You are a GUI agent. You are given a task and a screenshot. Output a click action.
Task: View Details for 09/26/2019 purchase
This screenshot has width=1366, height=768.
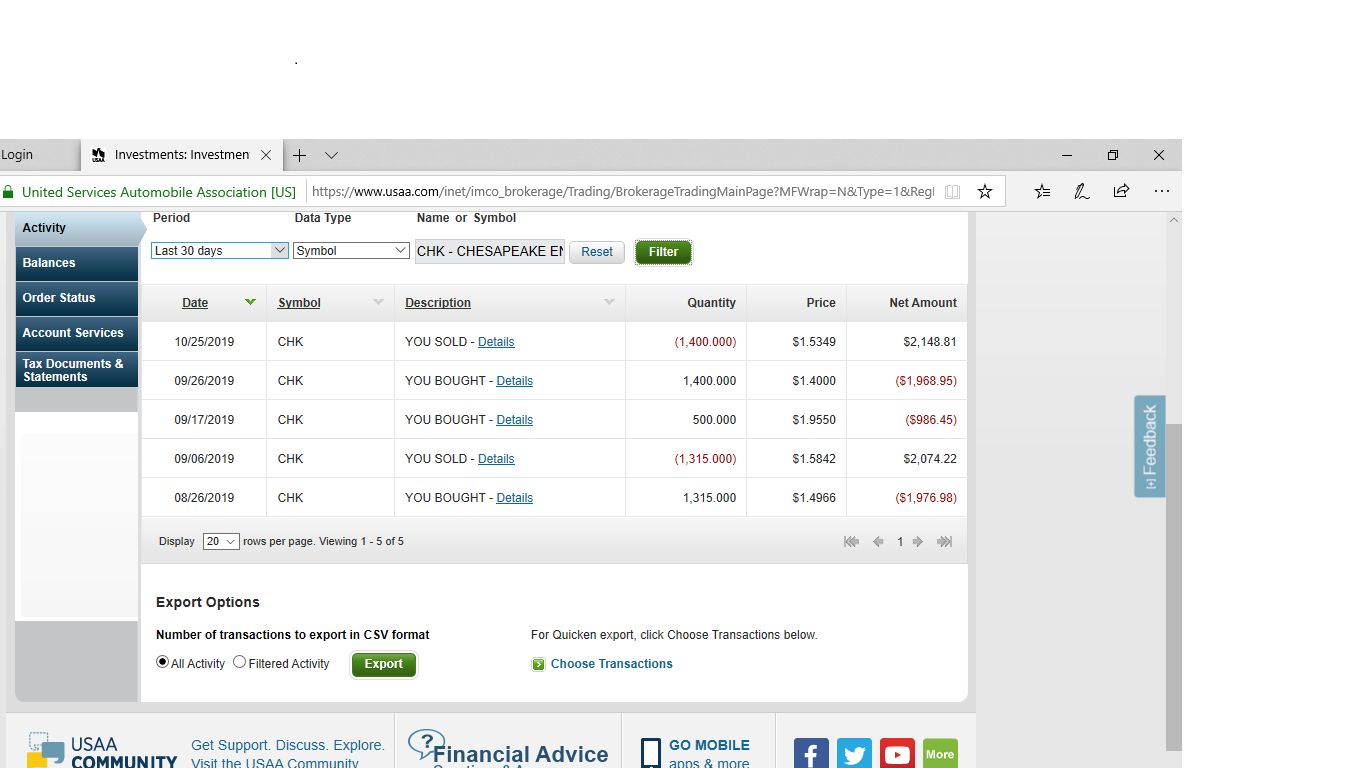(x=514, y=381)
